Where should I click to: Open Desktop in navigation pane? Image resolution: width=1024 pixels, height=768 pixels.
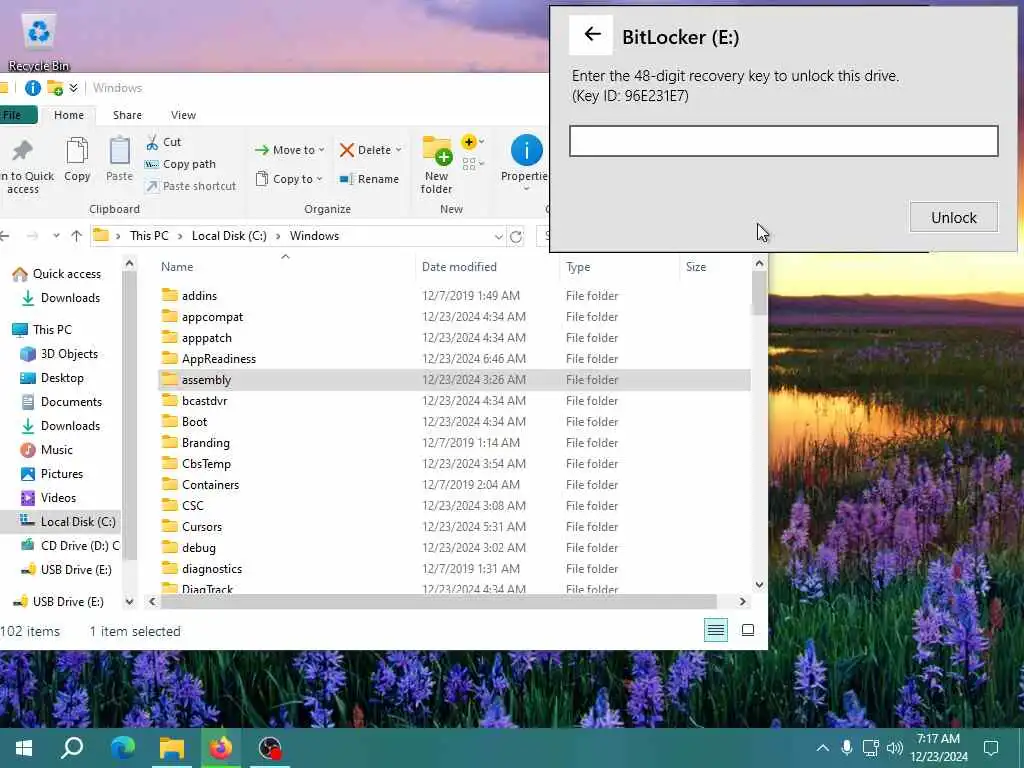pos(62,378)
